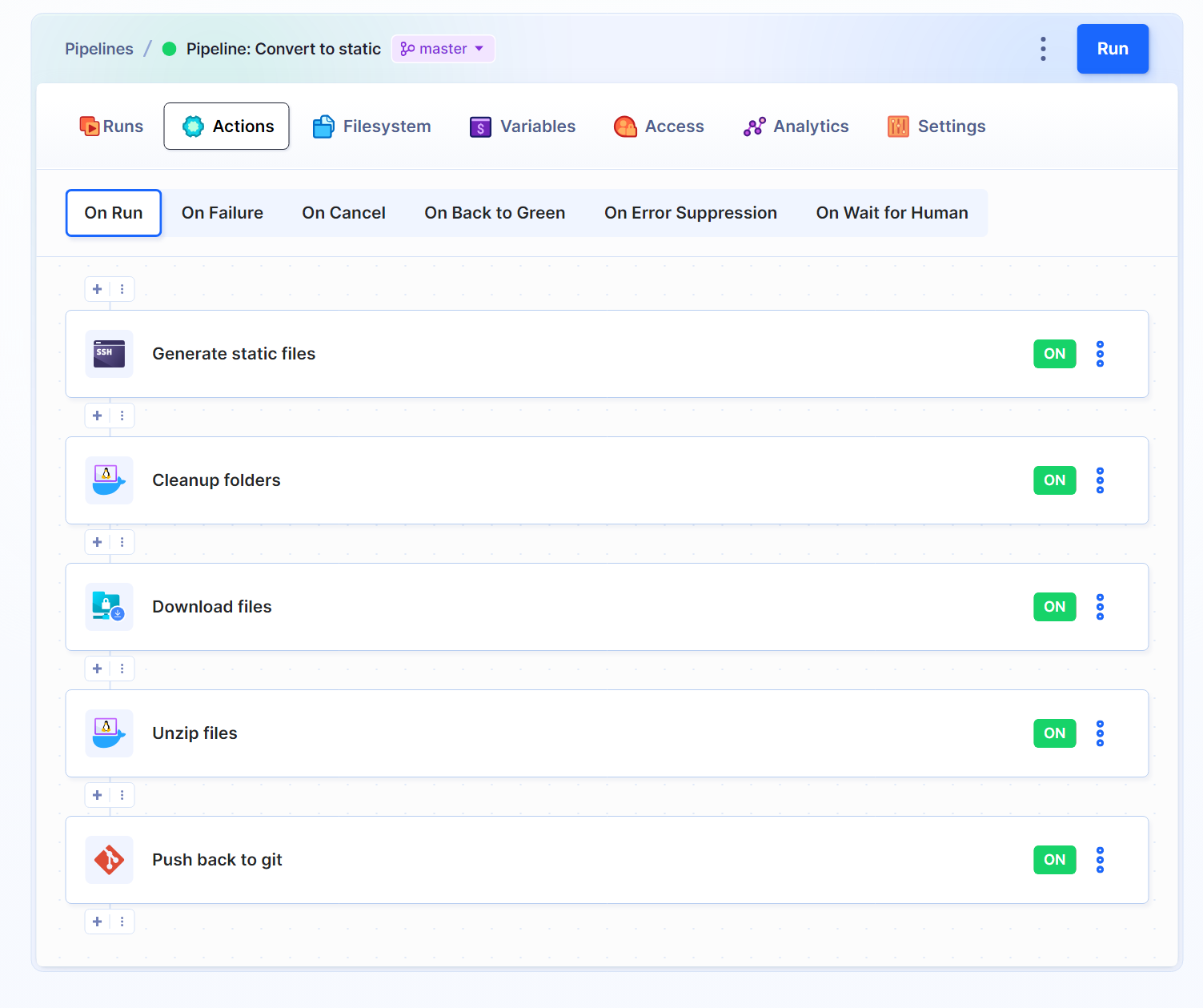
Task: Select the On Failure tab
Action: 223,213
